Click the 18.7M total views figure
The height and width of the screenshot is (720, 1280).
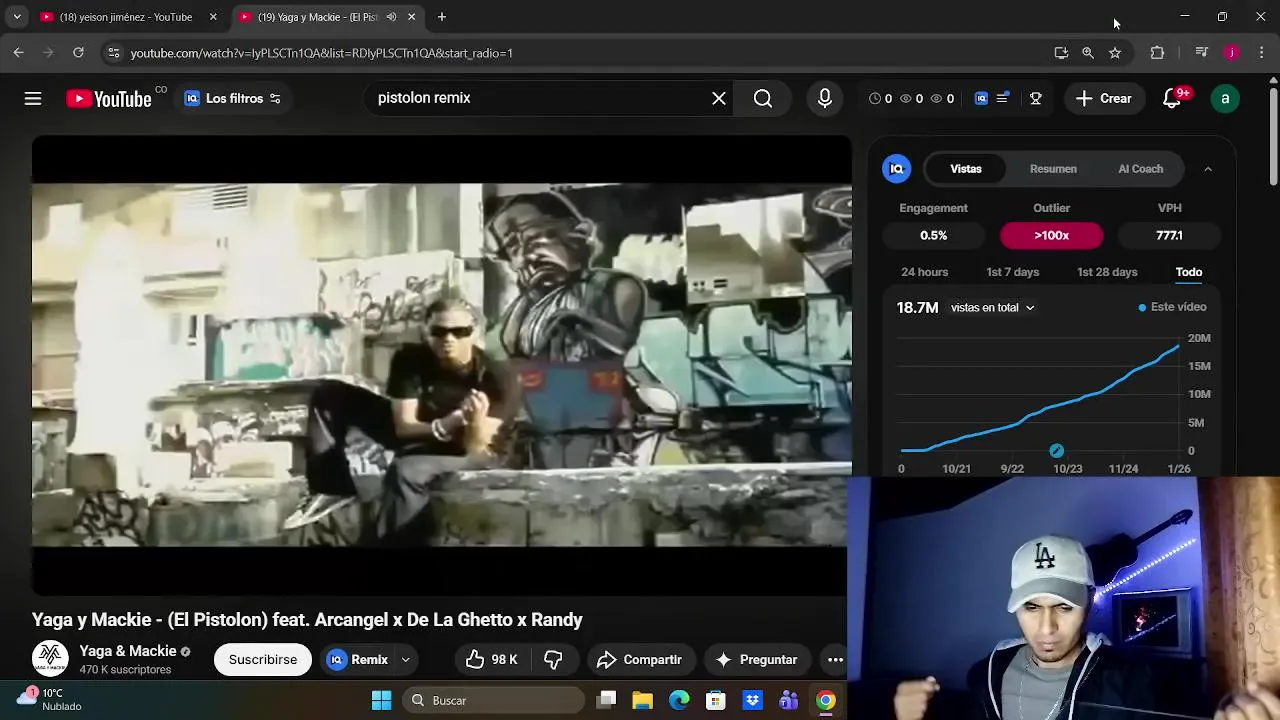coord(917,308)
